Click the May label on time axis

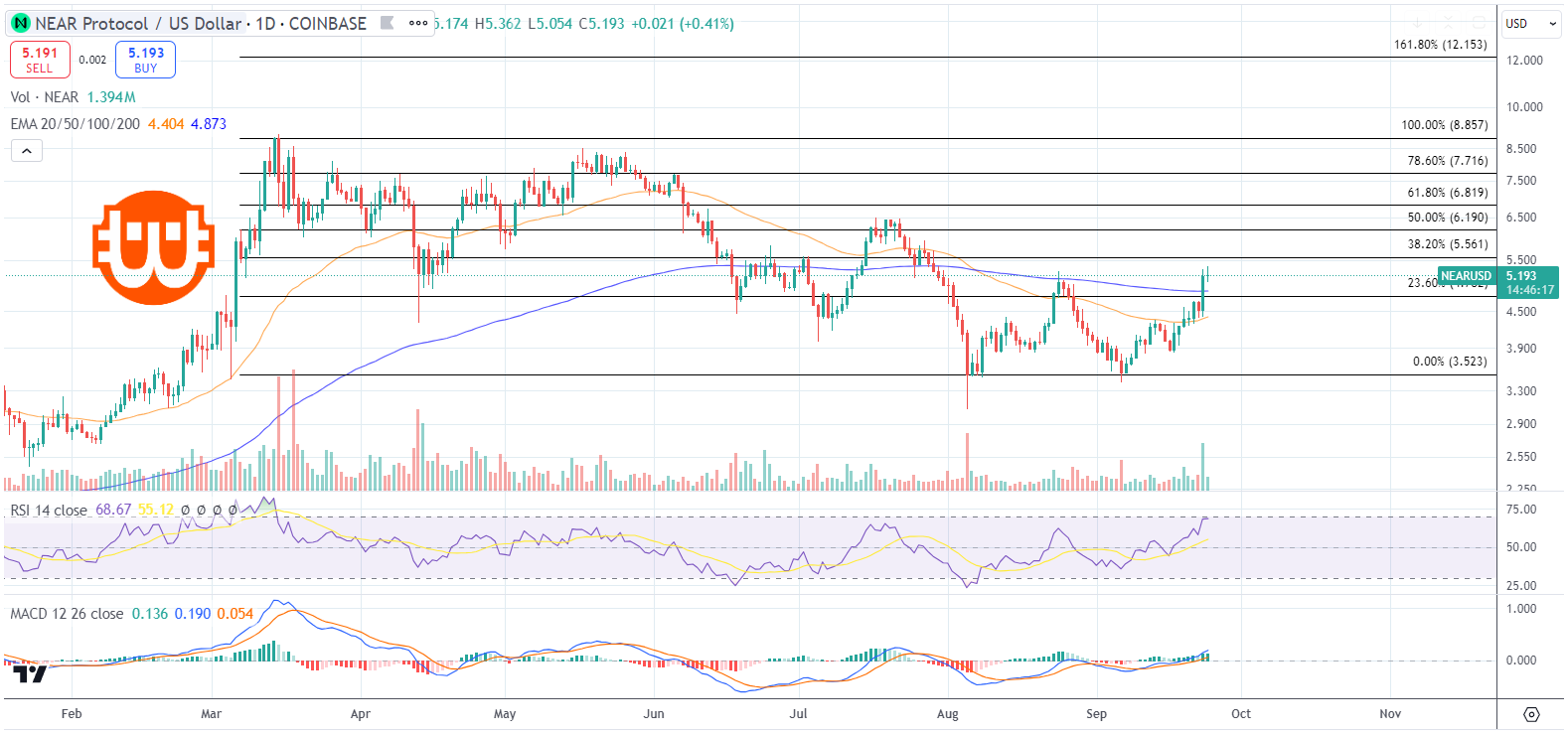coord(505,714)
